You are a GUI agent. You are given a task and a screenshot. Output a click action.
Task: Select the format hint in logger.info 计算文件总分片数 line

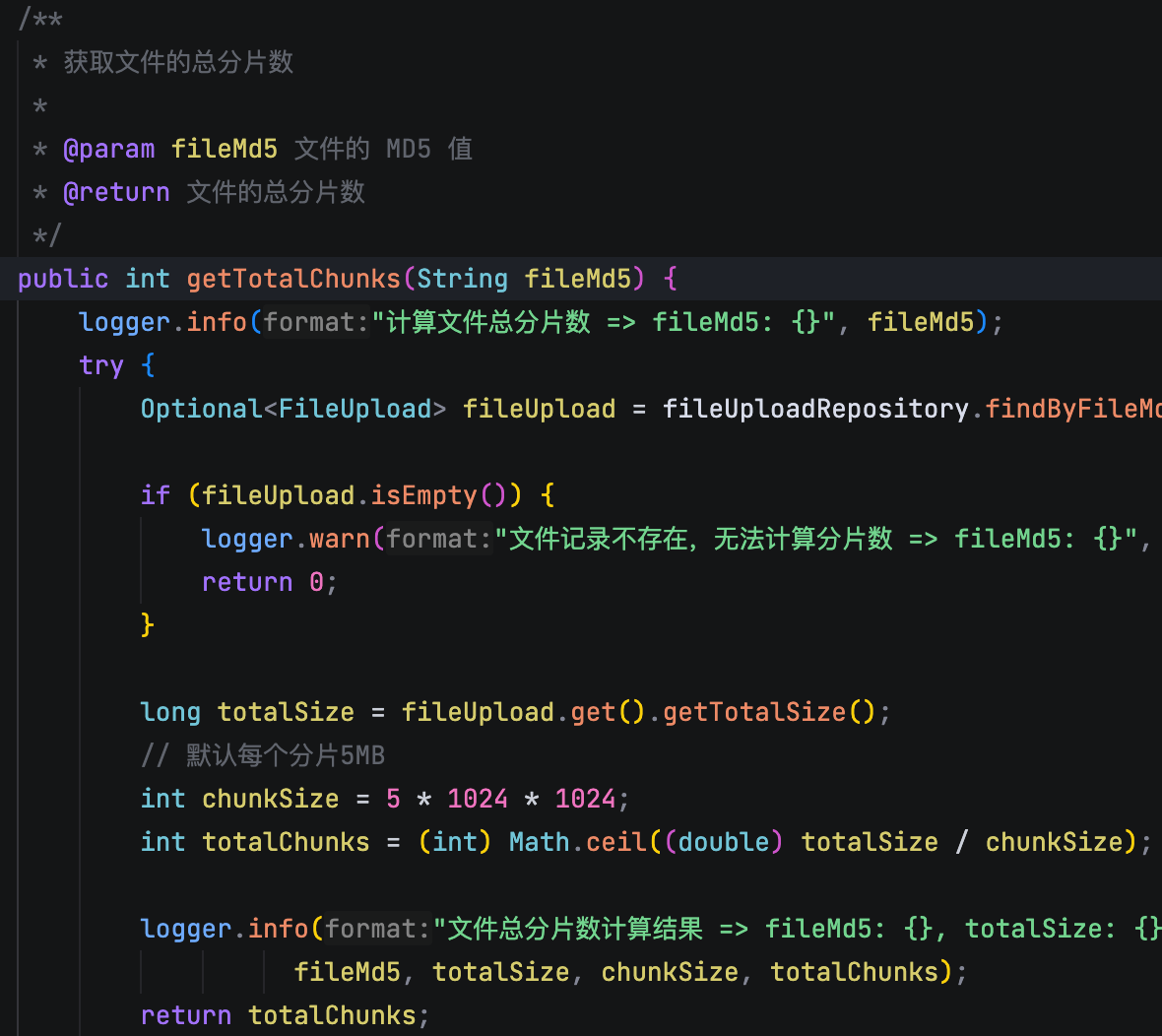pyautogui.click(x=309, y=322)
